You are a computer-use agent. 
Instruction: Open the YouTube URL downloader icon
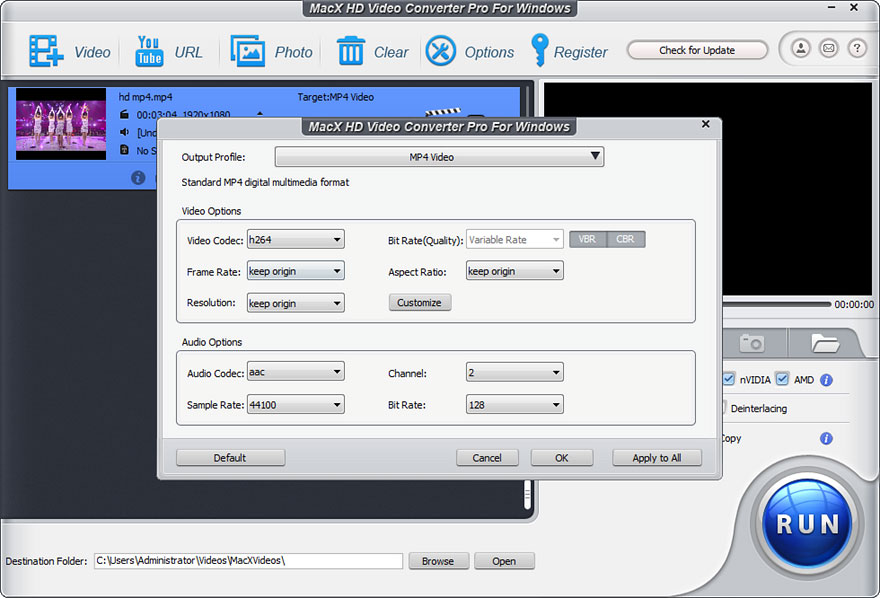pos(149,51)
